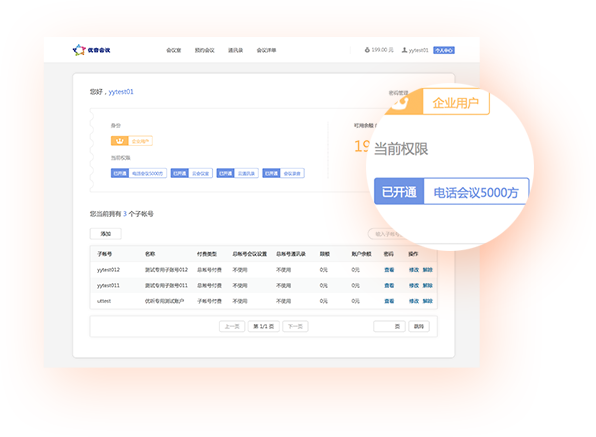
Task: Click the enlarged 电话会议5000方 permission badge
Action: [452, 192]
